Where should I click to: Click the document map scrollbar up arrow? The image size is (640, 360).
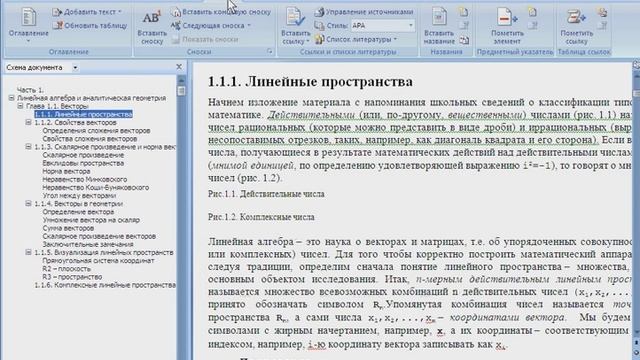pos(181,80)
